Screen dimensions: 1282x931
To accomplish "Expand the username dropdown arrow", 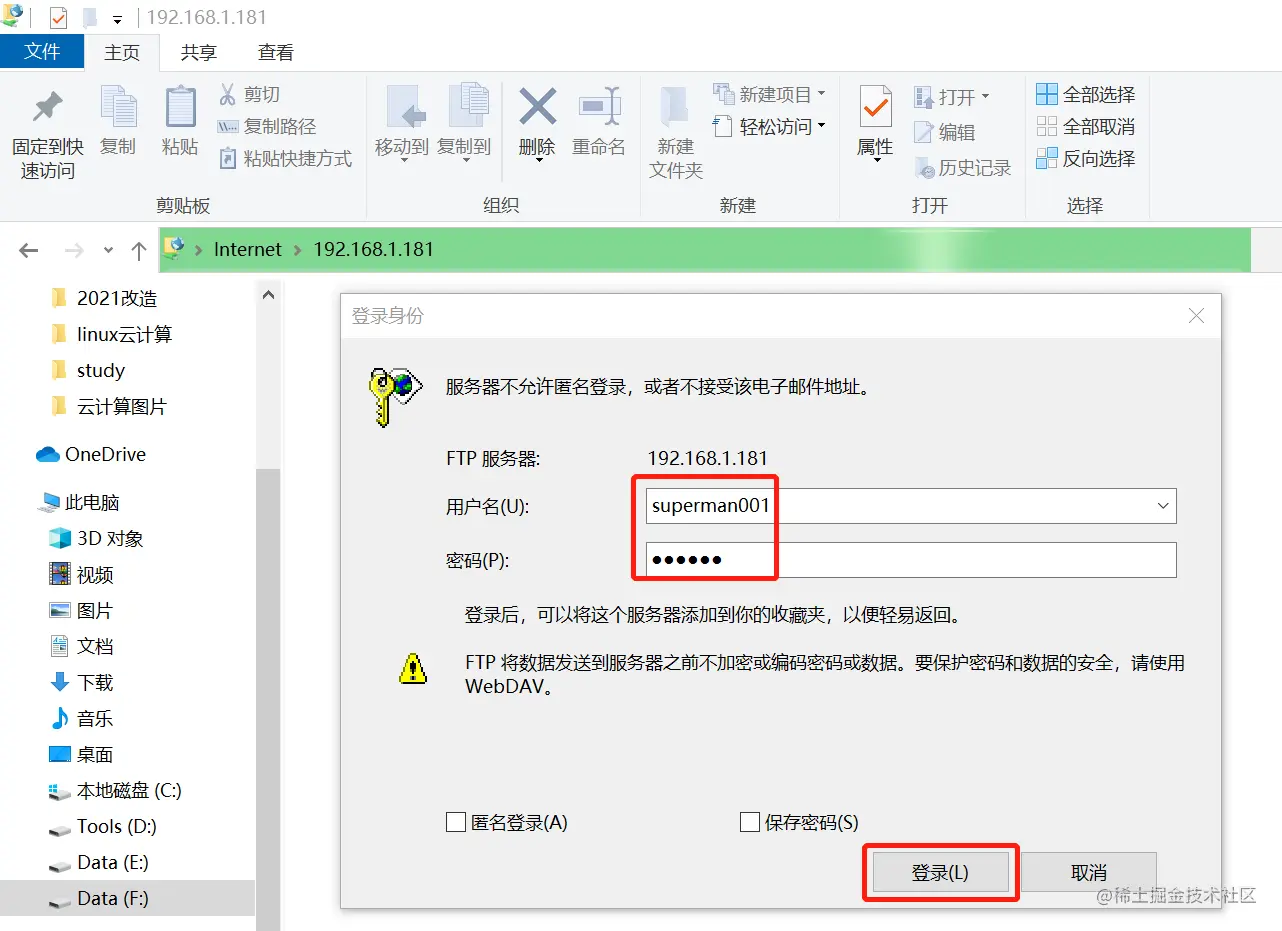I will pyautogui.click(x=1163, y=506).
